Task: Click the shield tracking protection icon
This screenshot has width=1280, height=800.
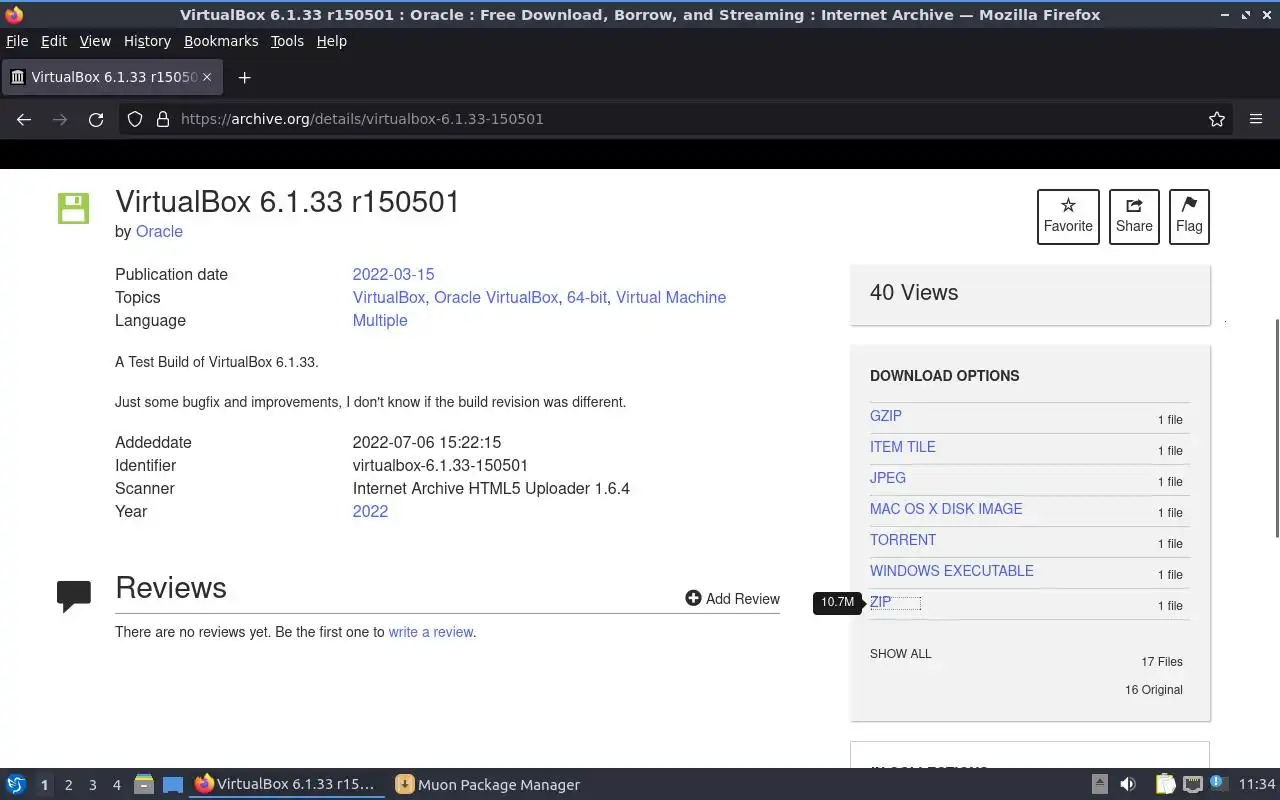Action: (135, 119)
